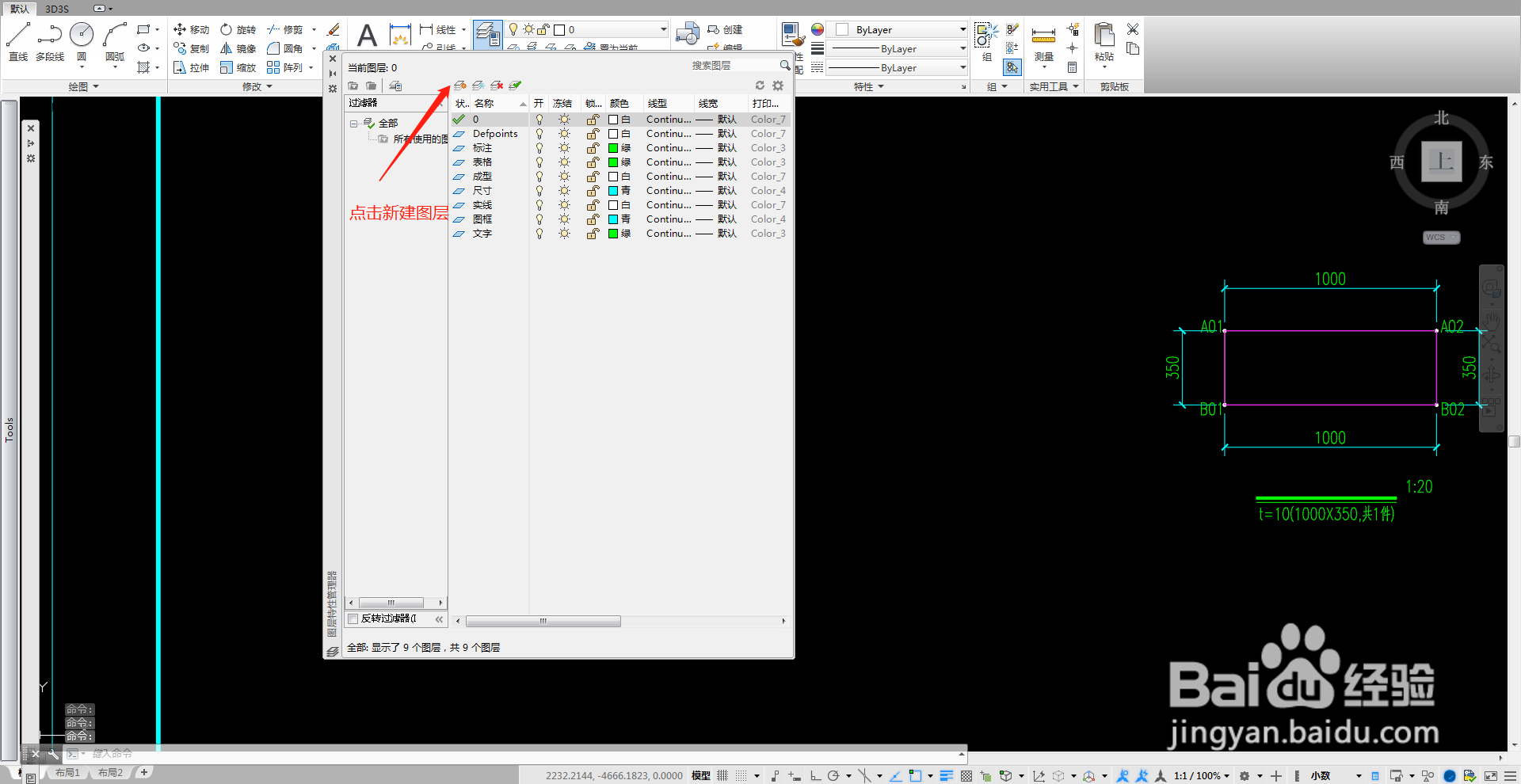This screenshot has height=784, width=1521.
Task: Expand the 特性 (Properties) panel
Action: pos(868,86)
